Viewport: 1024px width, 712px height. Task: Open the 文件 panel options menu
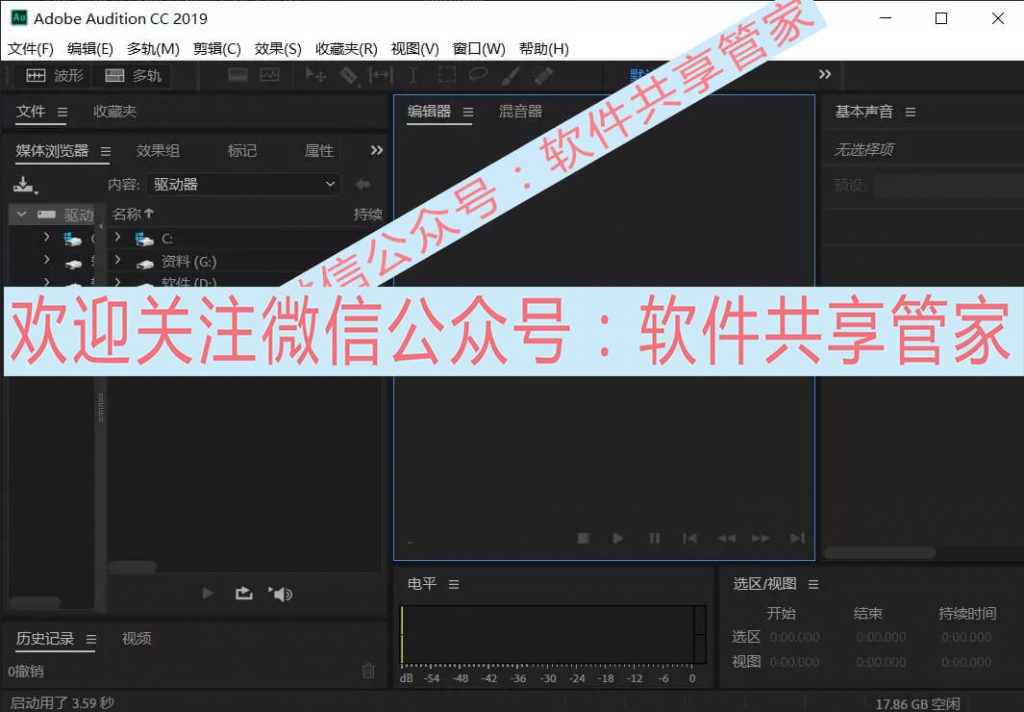[62, 112]
